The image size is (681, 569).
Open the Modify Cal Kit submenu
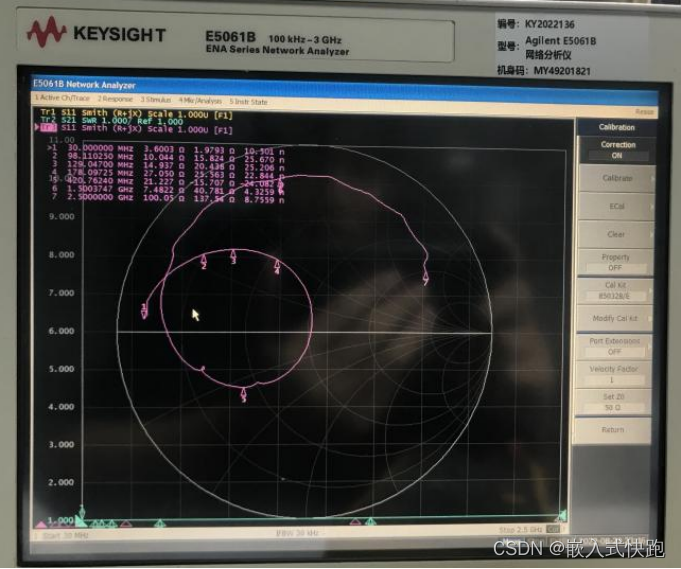coord(614,318)
